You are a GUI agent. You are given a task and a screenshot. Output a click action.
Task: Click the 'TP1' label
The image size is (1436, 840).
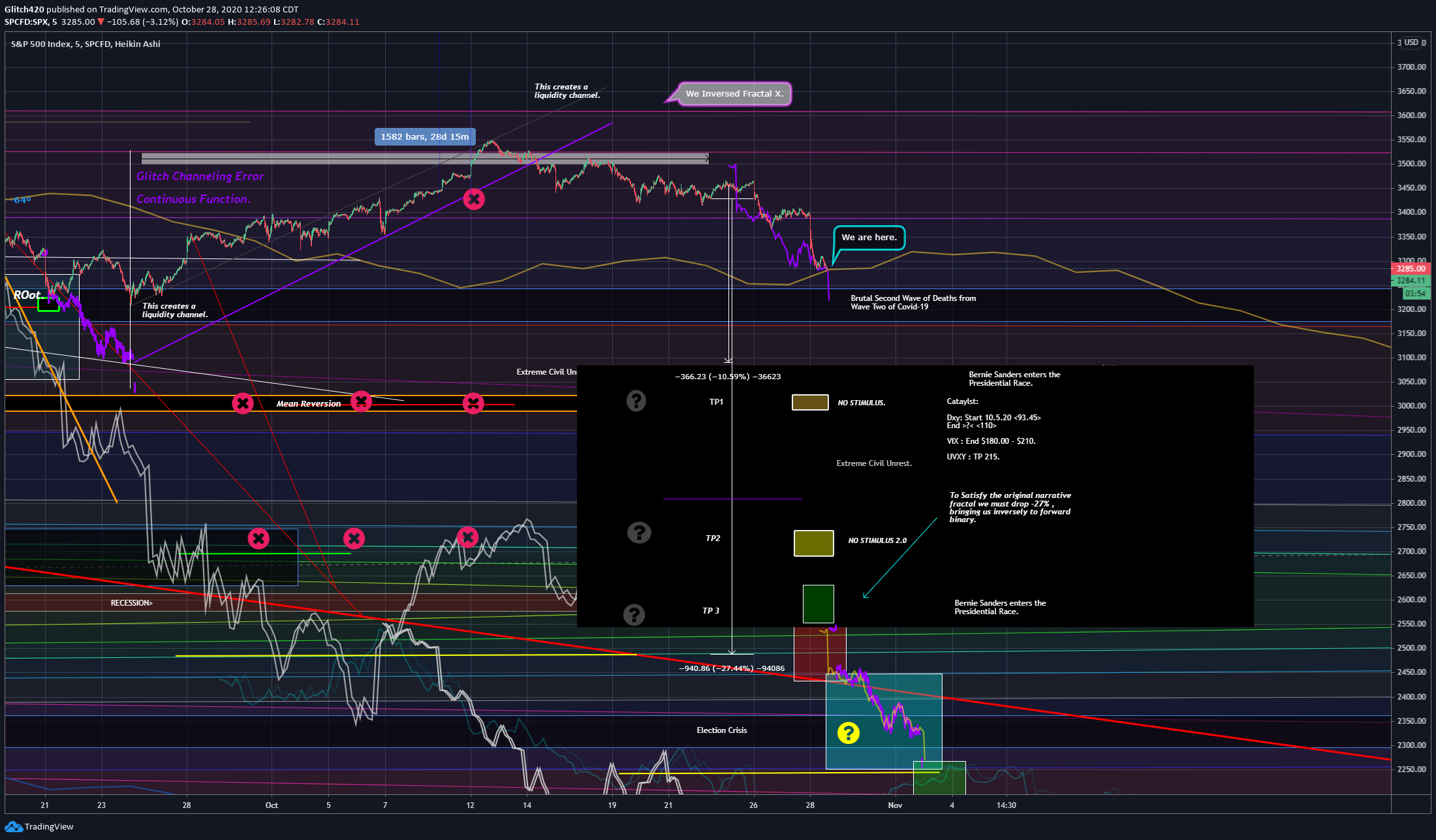pyautogui.click(x=716, y=402)
